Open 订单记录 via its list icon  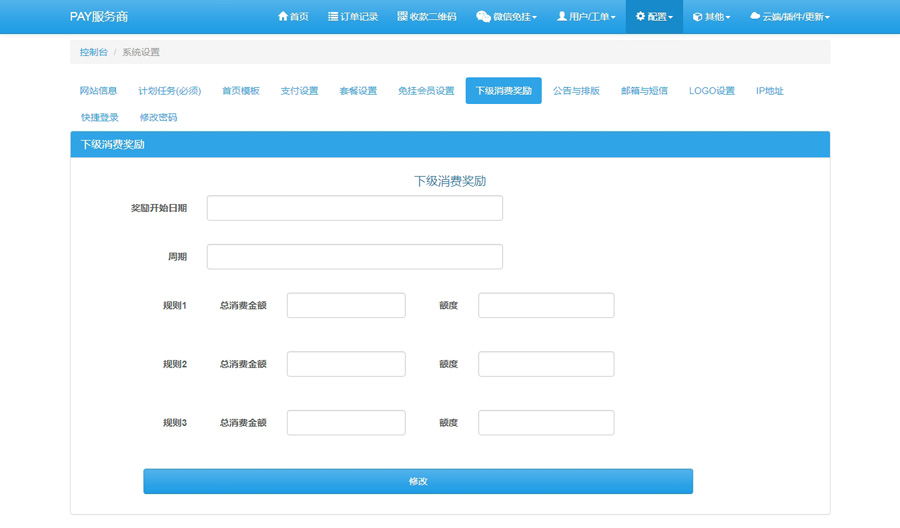(333, 17)
